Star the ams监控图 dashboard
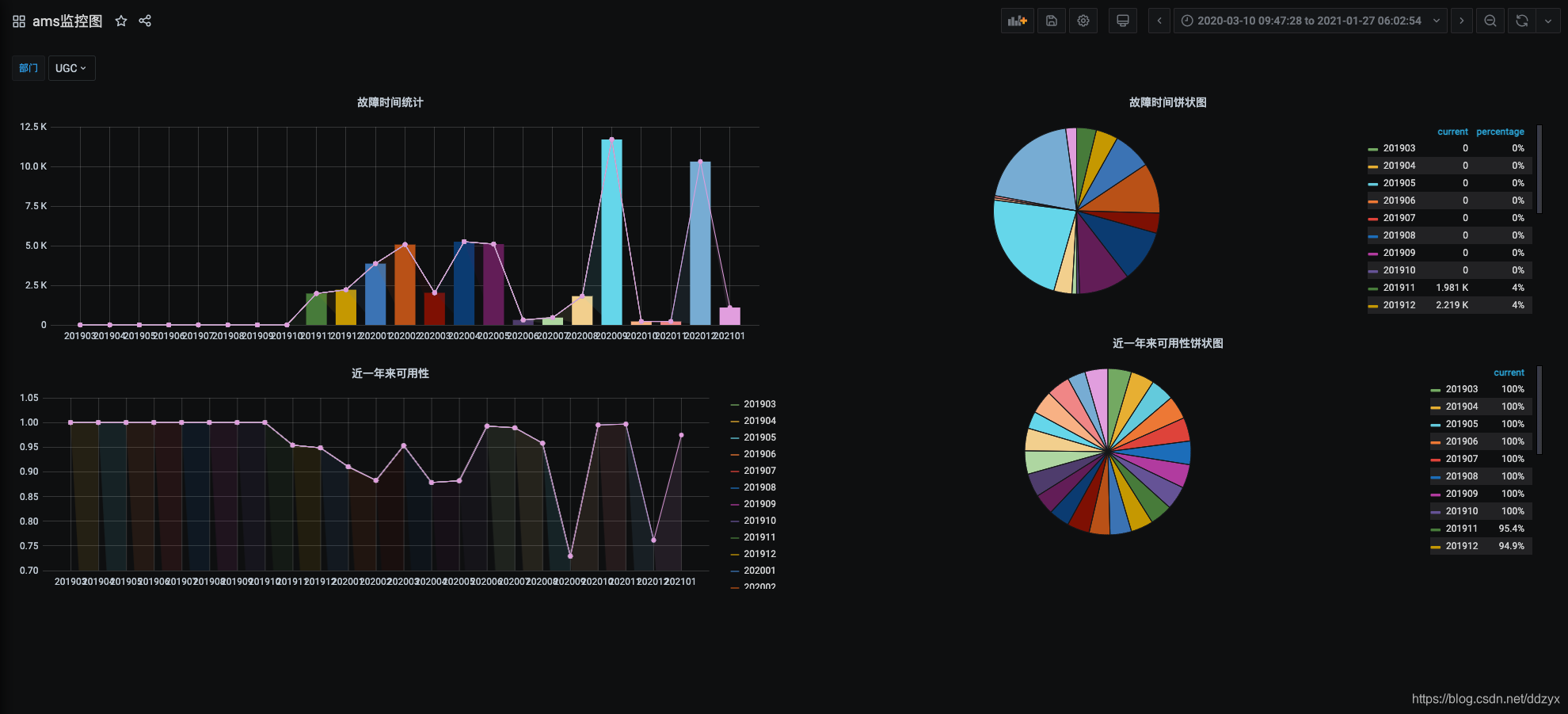Viewport: 1568px width, 714px height. [x=121, y=21]
